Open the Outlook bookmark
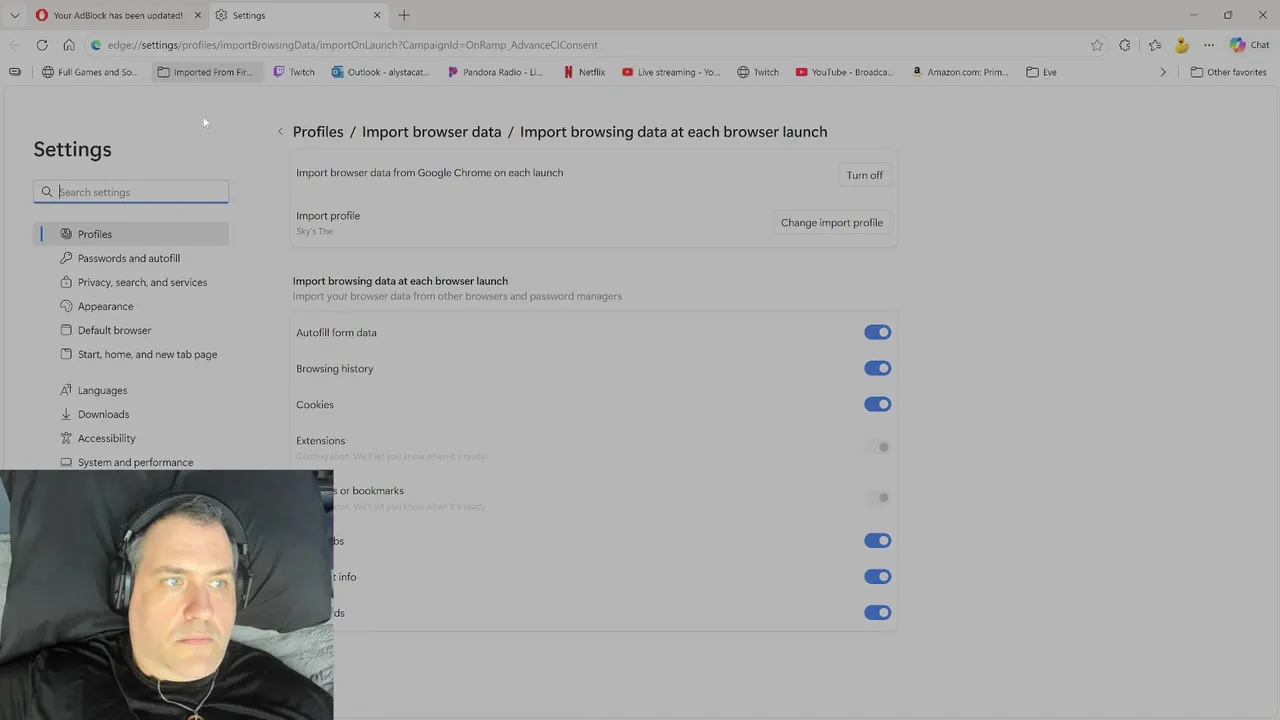Viewport: 1280px width, 720px height. (x=380, y=72)
